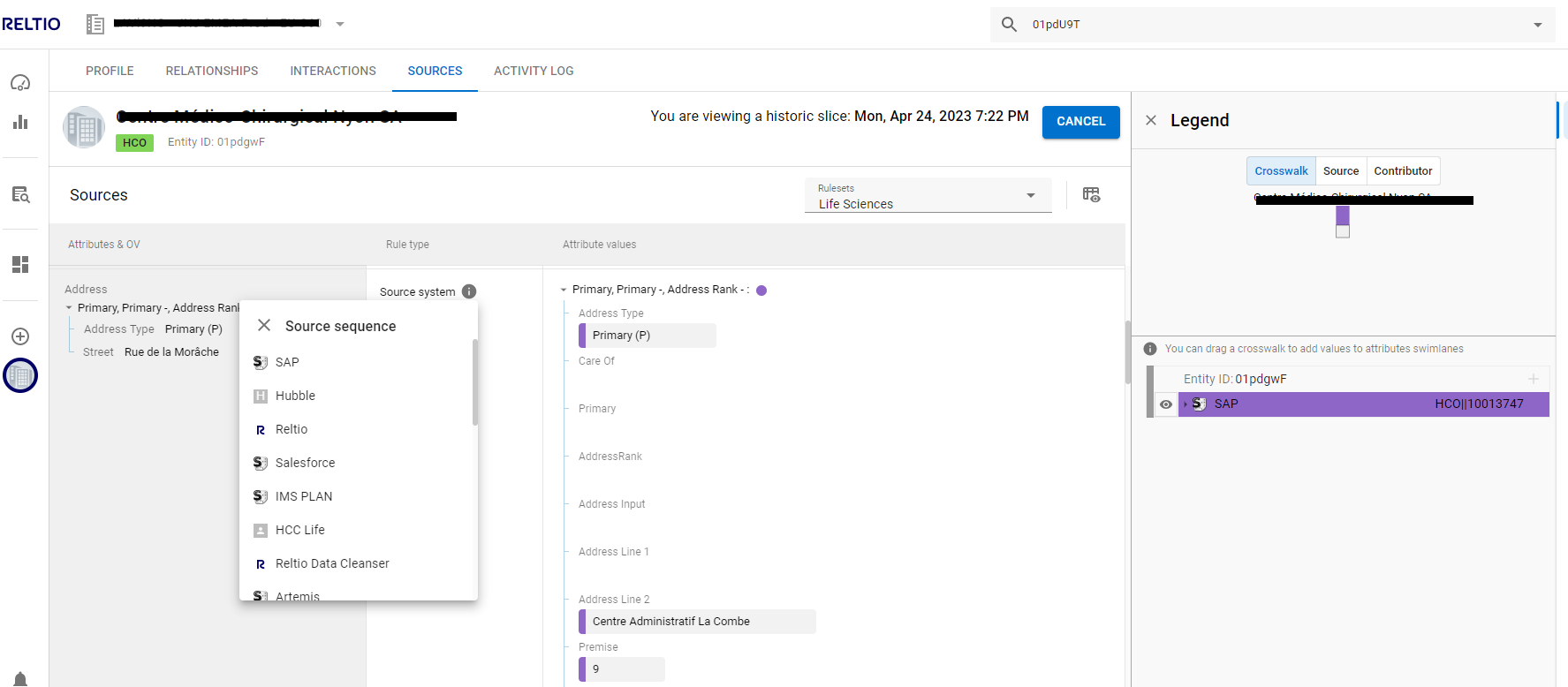The width and height of the screenshot is (1568, 687).
Task: Select Salesforce in the Source sequence list
Action: (305, 463)
